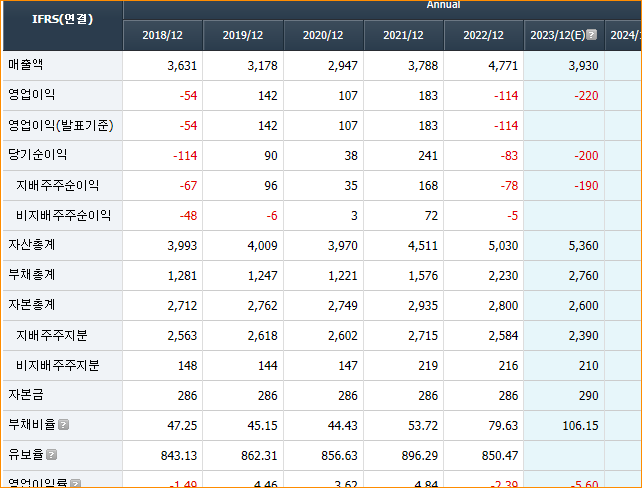Click 자산총계 estimate value 5,360
This screenshot has width=642, height=488.
[583, 246]
